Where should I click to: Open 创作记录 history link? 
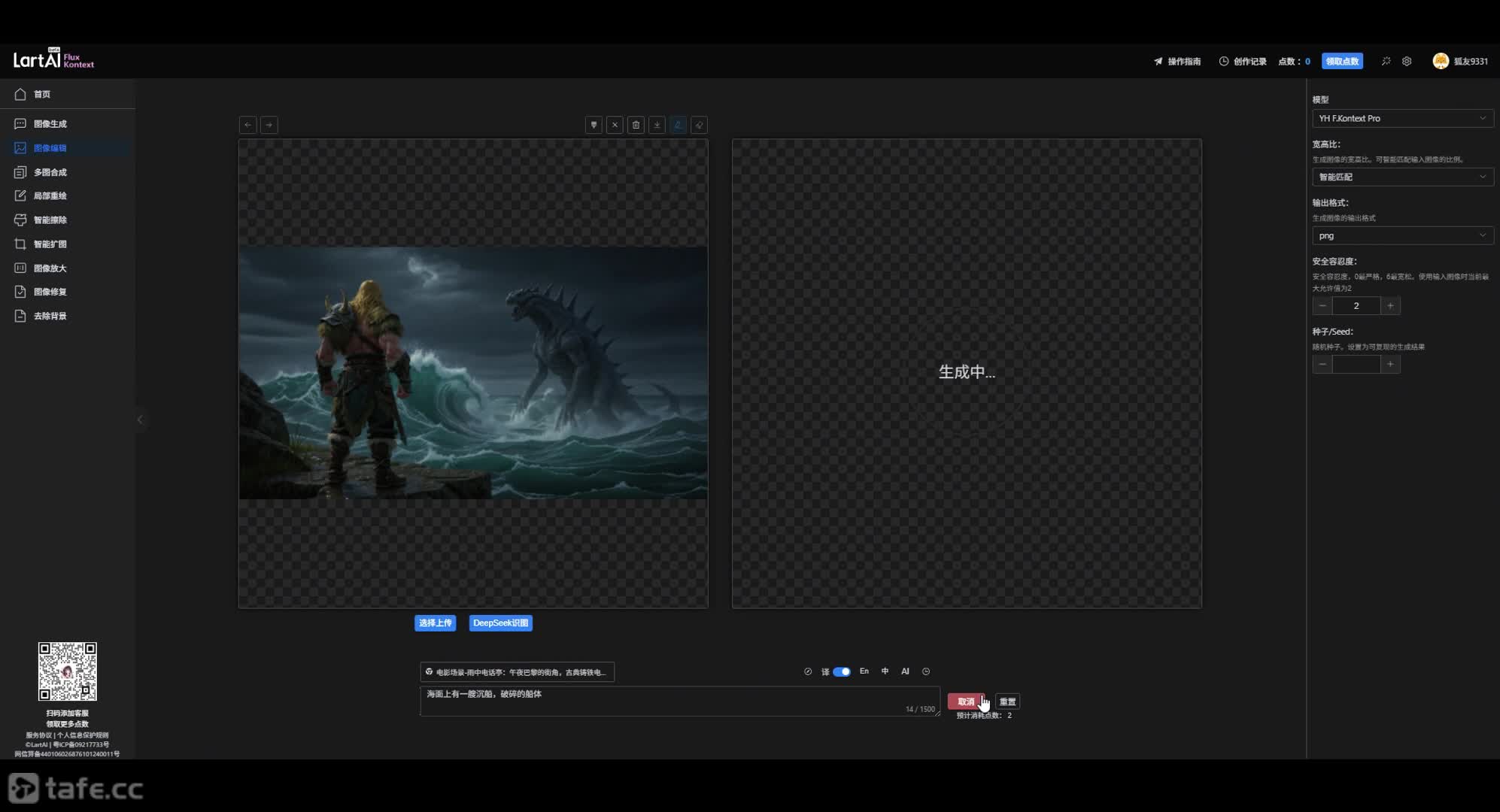1243,62
